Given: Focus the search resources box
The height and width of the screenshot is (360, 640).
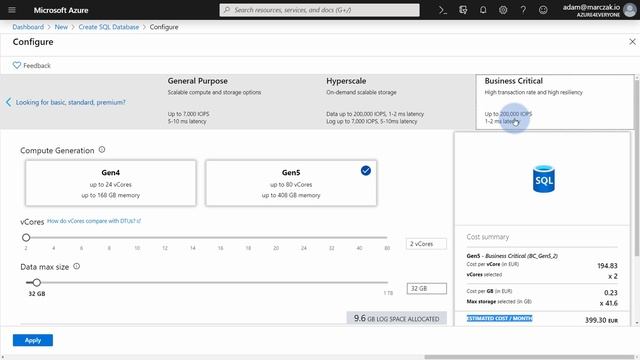Looking at the screenshot, I should click(x=319, y=10).
